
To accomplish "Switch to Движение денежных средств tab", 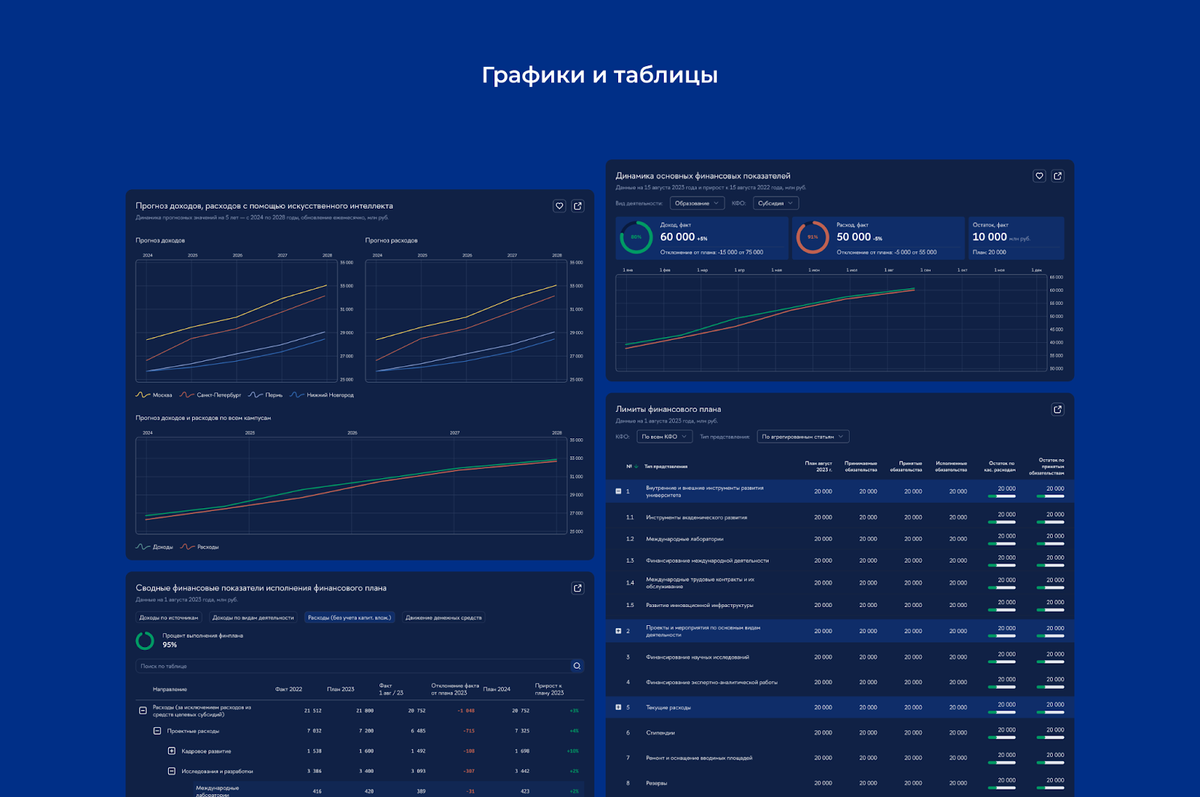I will (x=444, y=618).
